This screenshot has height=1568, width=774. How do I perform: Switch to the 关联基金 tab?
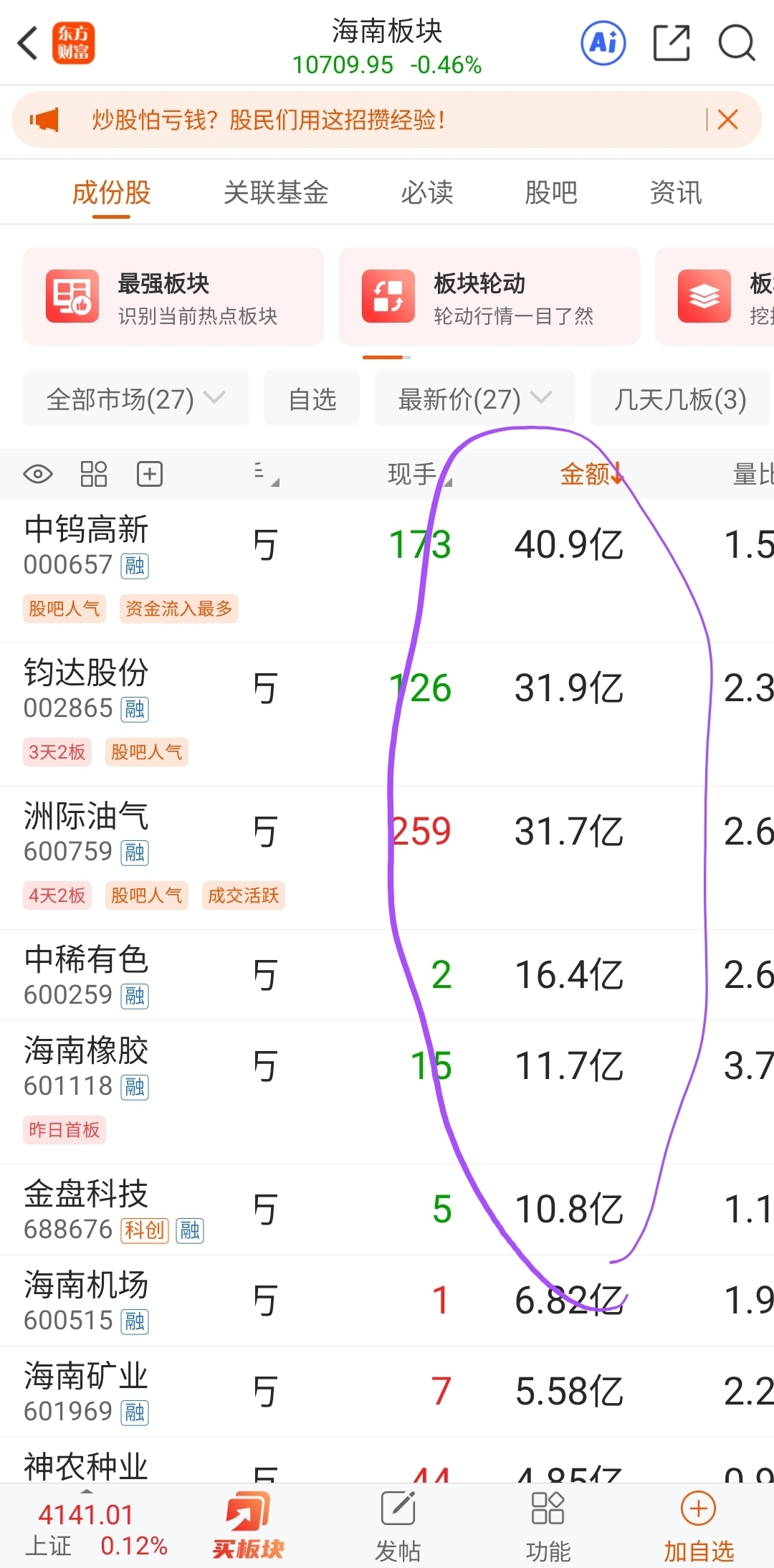276,192
